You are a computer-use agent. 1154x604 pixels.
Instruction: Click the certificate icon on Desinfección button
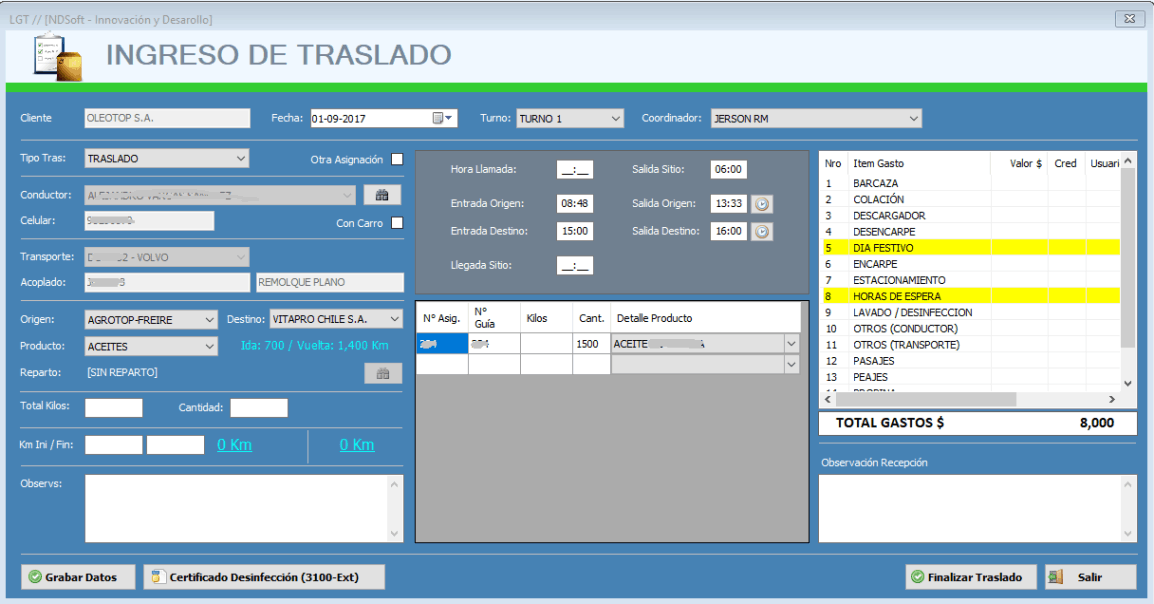[157, 577]
